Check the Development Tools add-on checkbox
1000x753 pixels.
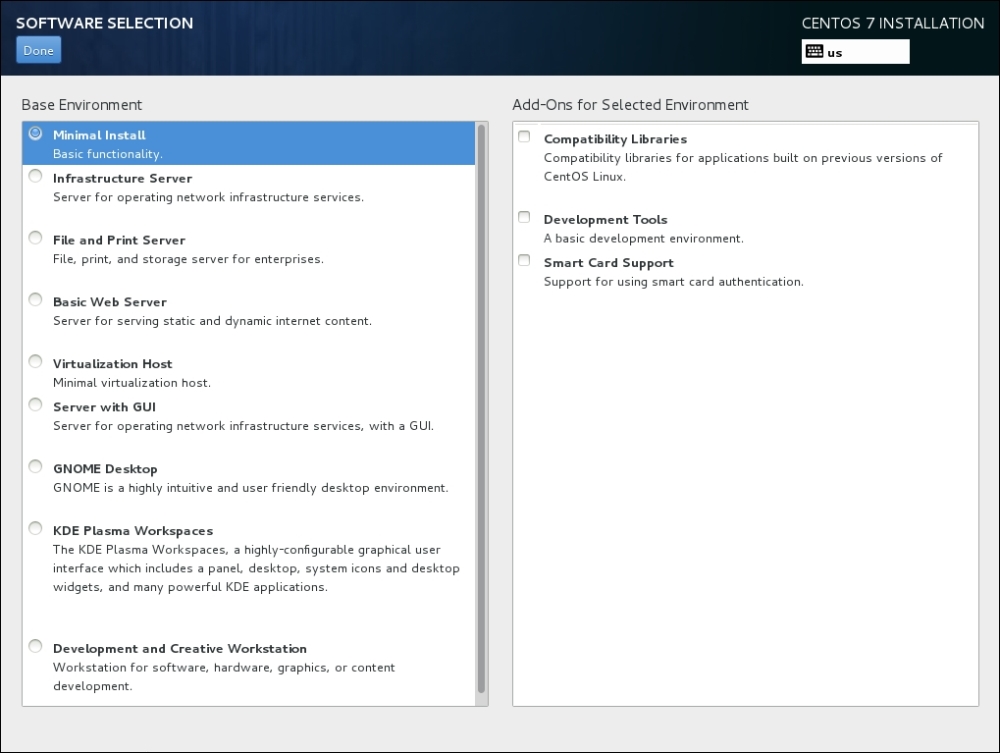524,217
